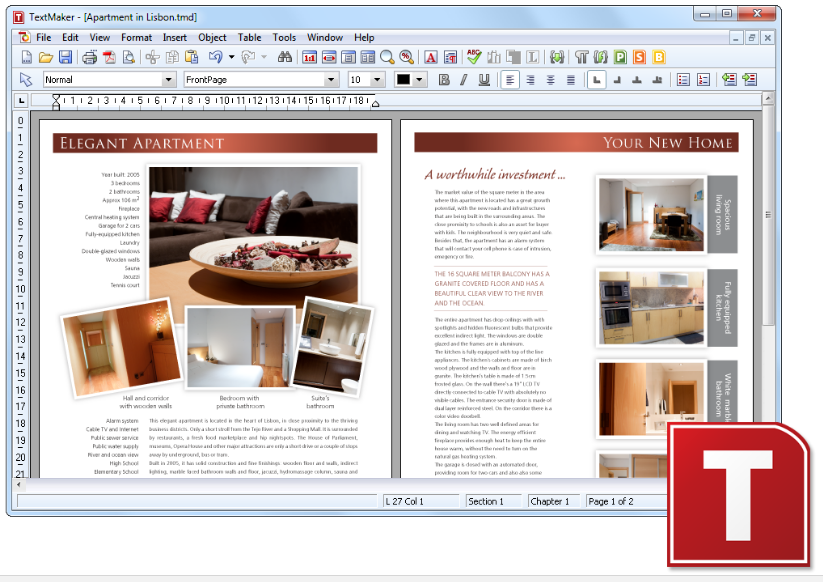This screenshot has height=582, width=823.
Task: Open the Object menu
Action: 212,37
